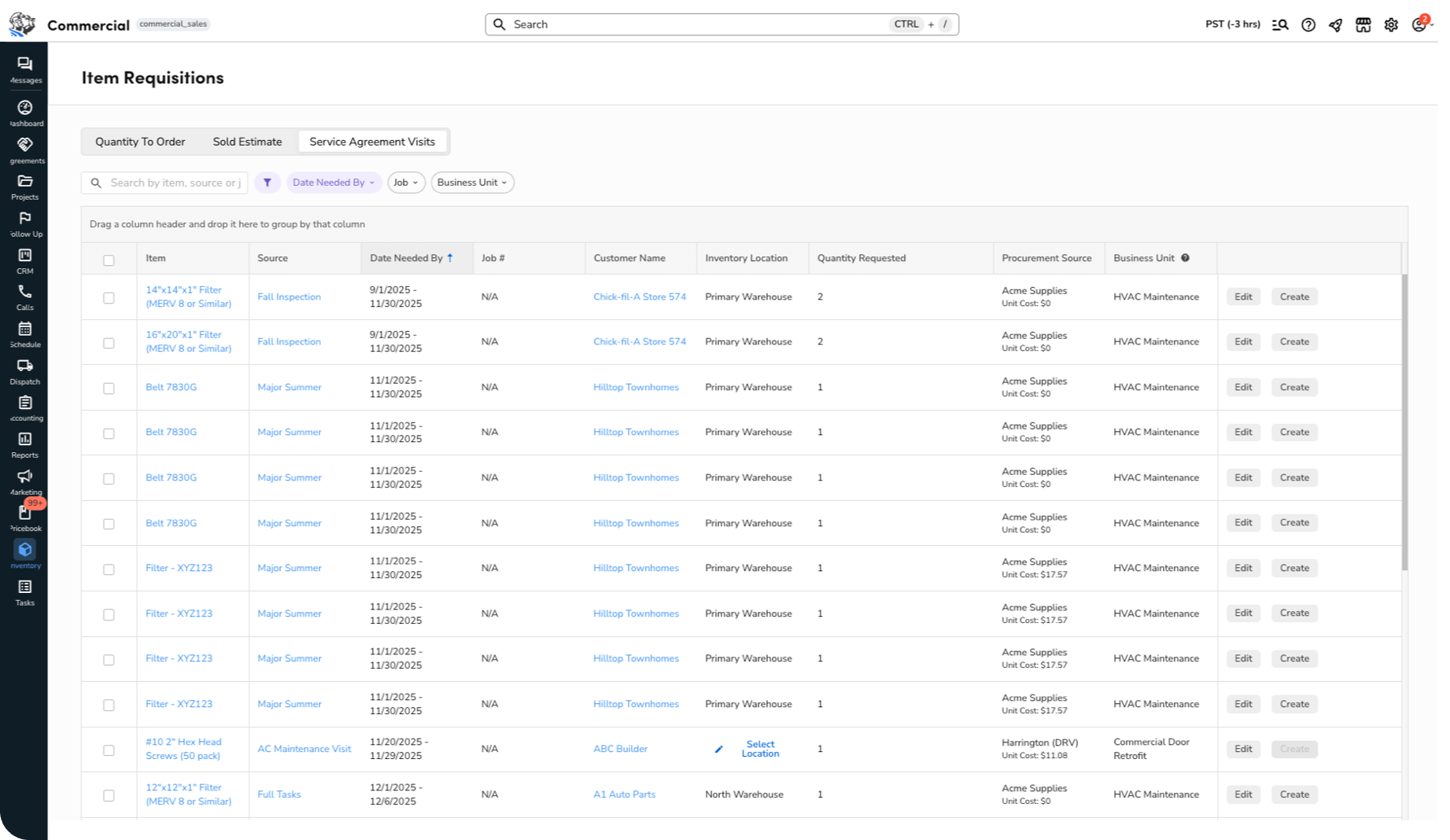Select the checkbox on the 14"x14"x1" Filter row
Image resolution: width=1450 pixels, height=840 pixels.
click(x=109, y=297)
